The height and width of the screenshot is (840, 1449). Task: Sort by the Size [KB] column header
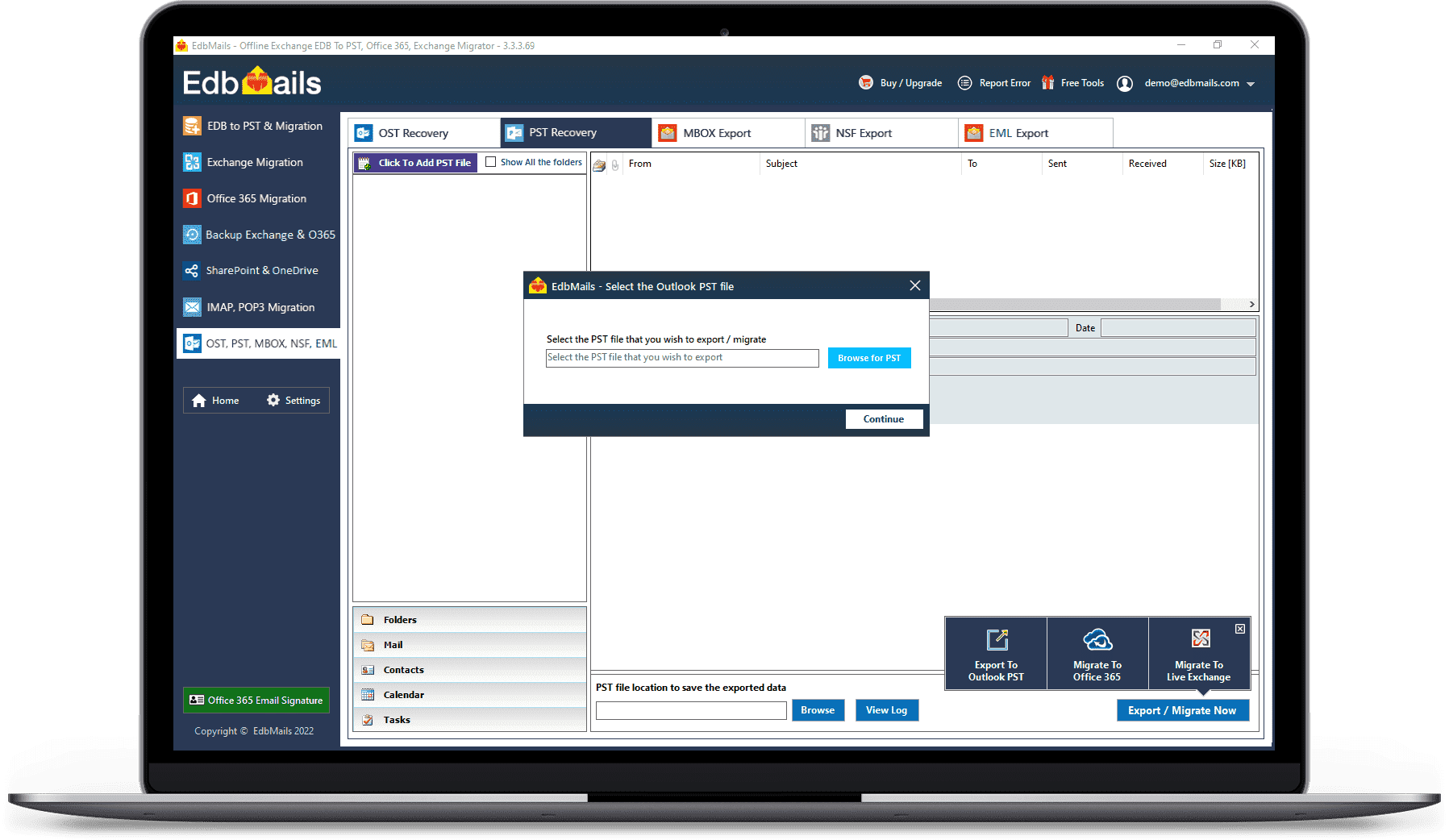point(1230,164)
